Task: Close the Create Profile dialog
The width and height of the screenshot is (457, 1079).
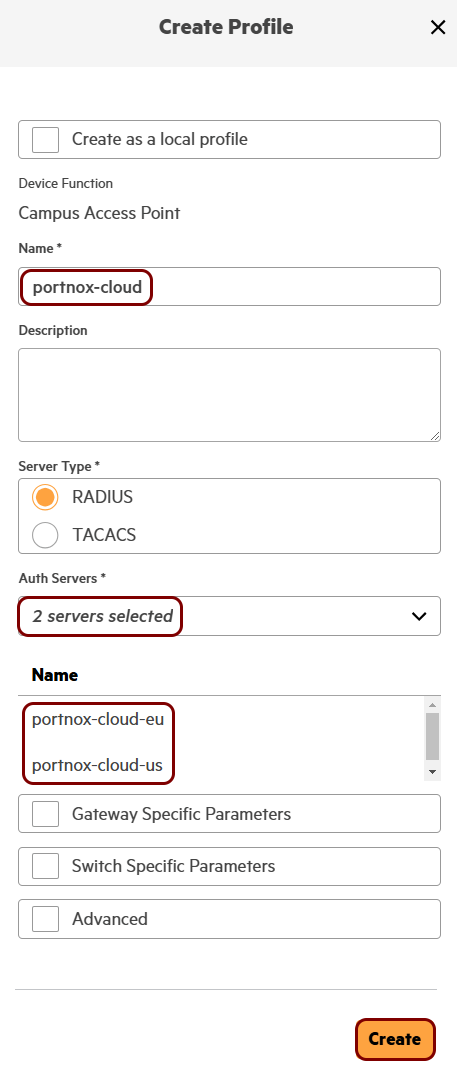Action: click(x=438, y=28)
